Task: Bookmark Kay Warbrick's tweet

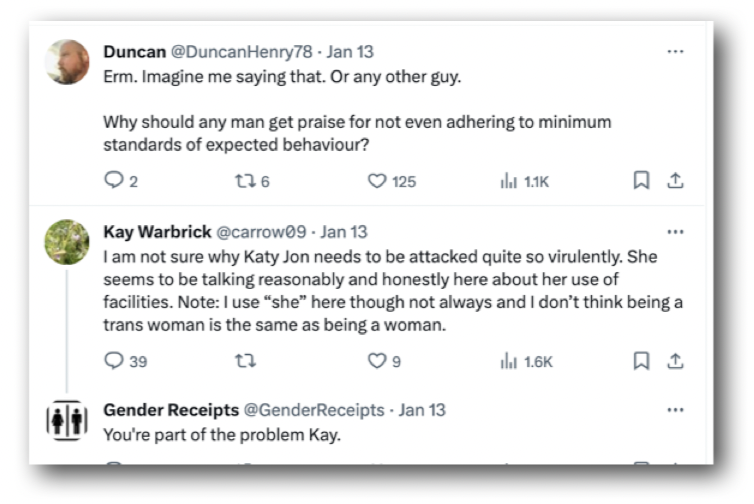Action: pyautogui.click(x=642, y=361)
